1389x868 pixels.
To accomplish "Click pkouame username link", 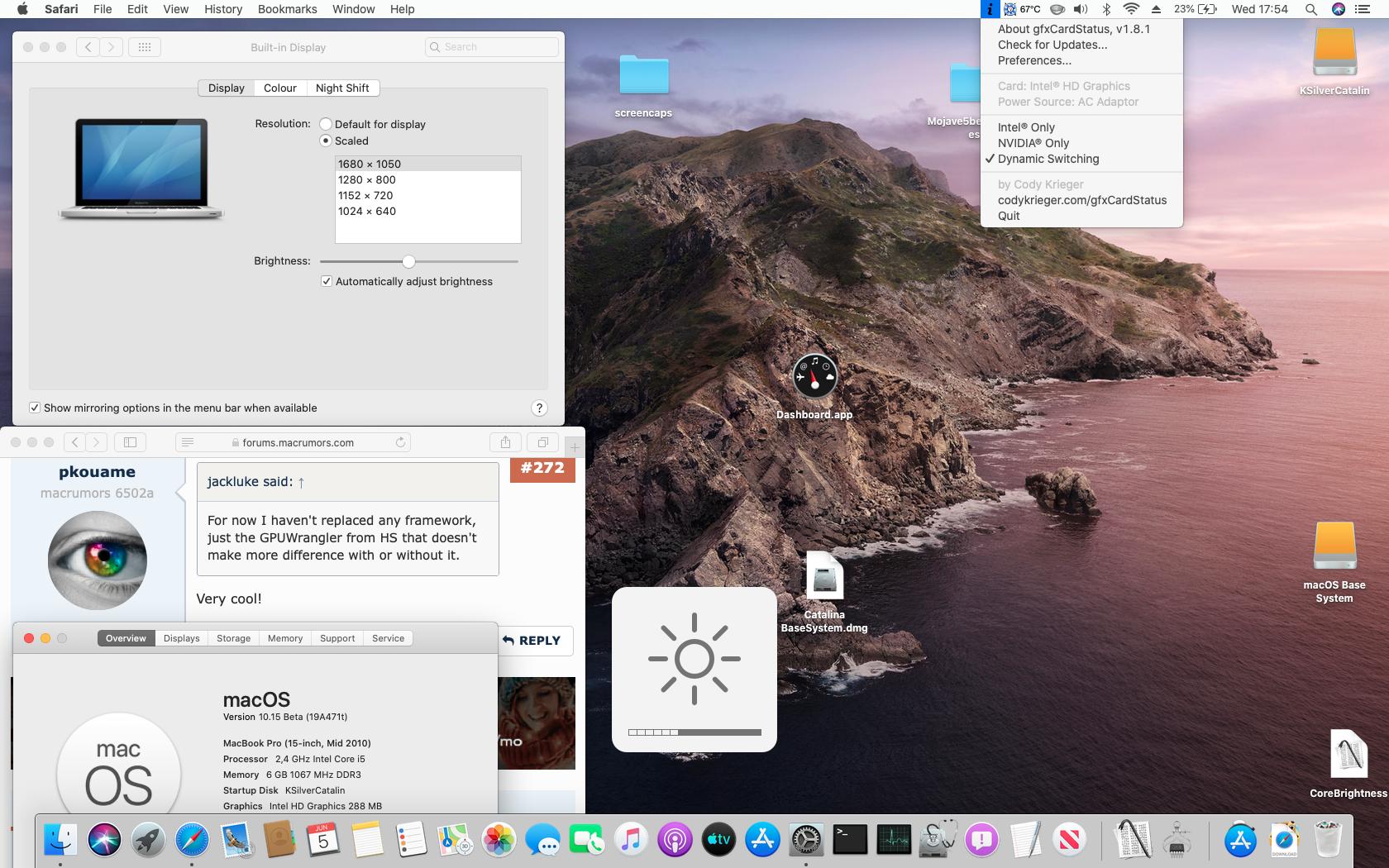I will point(98,472).
